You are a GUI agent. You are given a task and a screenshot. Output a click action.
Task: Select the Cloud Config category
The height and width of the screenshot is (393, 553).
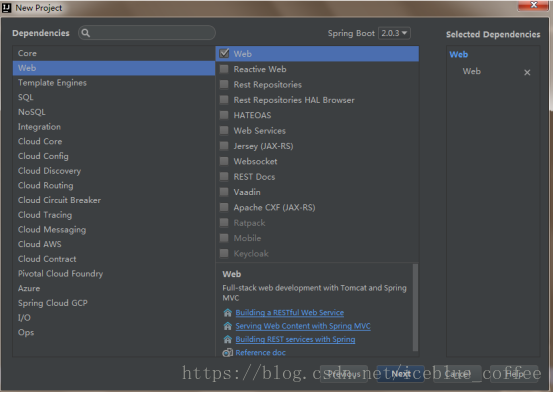coord(114,156)
